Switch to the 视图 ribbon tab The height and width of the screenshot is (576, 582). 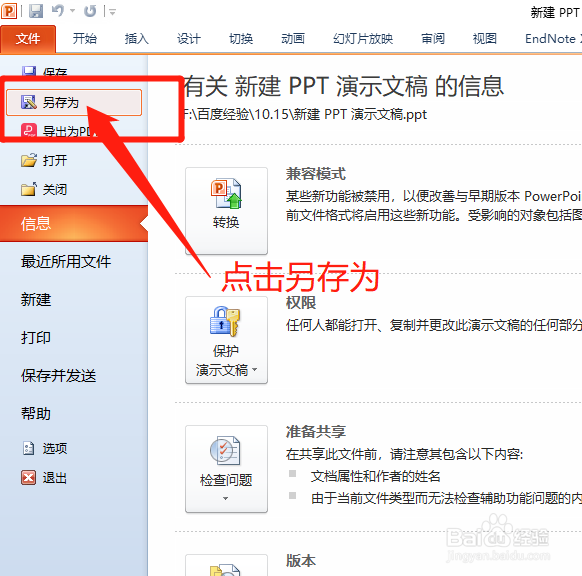click(x=485, y=39)
